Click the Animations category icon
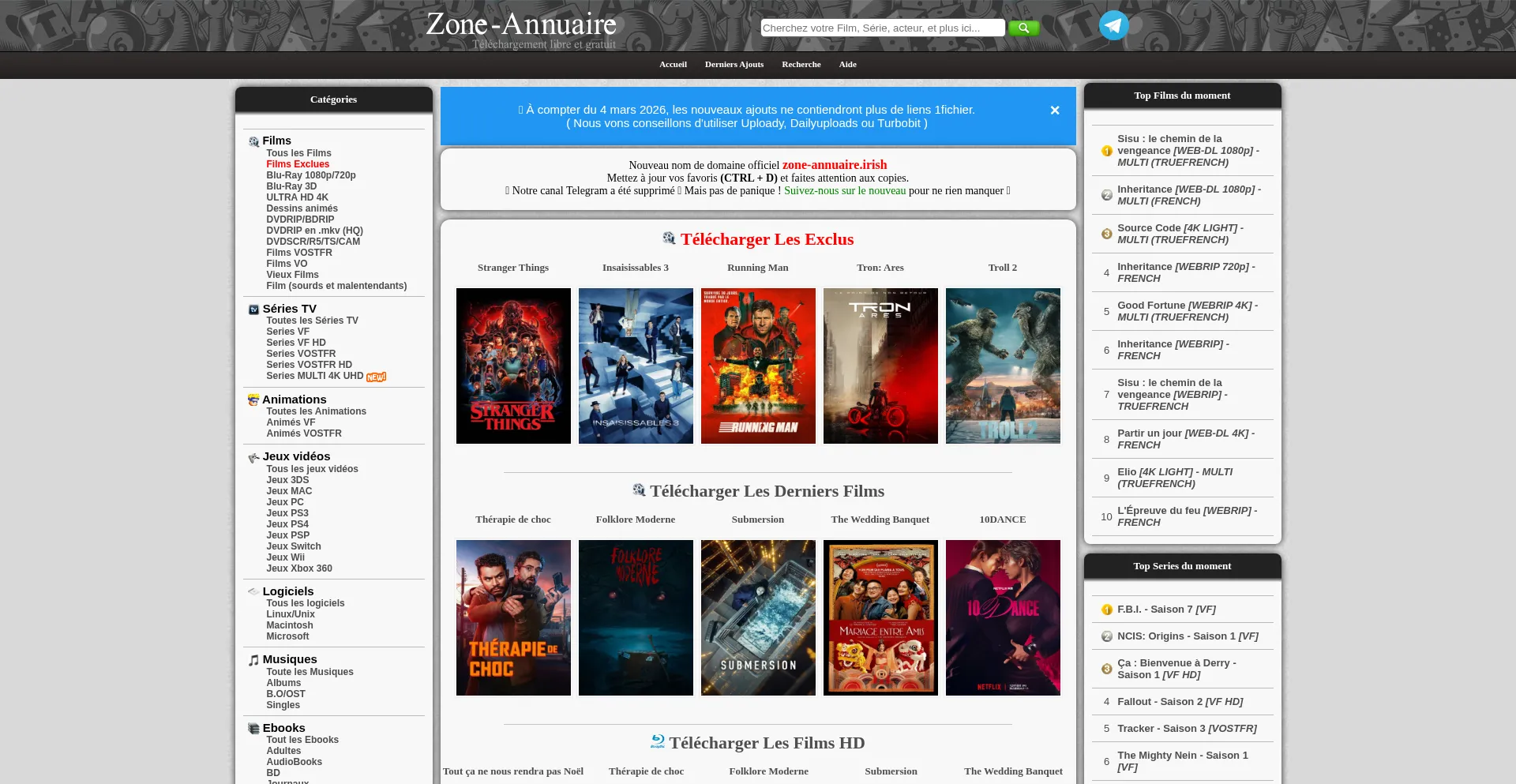The height and width of the screenshot is (784, 1516). (x=253, y=400)
